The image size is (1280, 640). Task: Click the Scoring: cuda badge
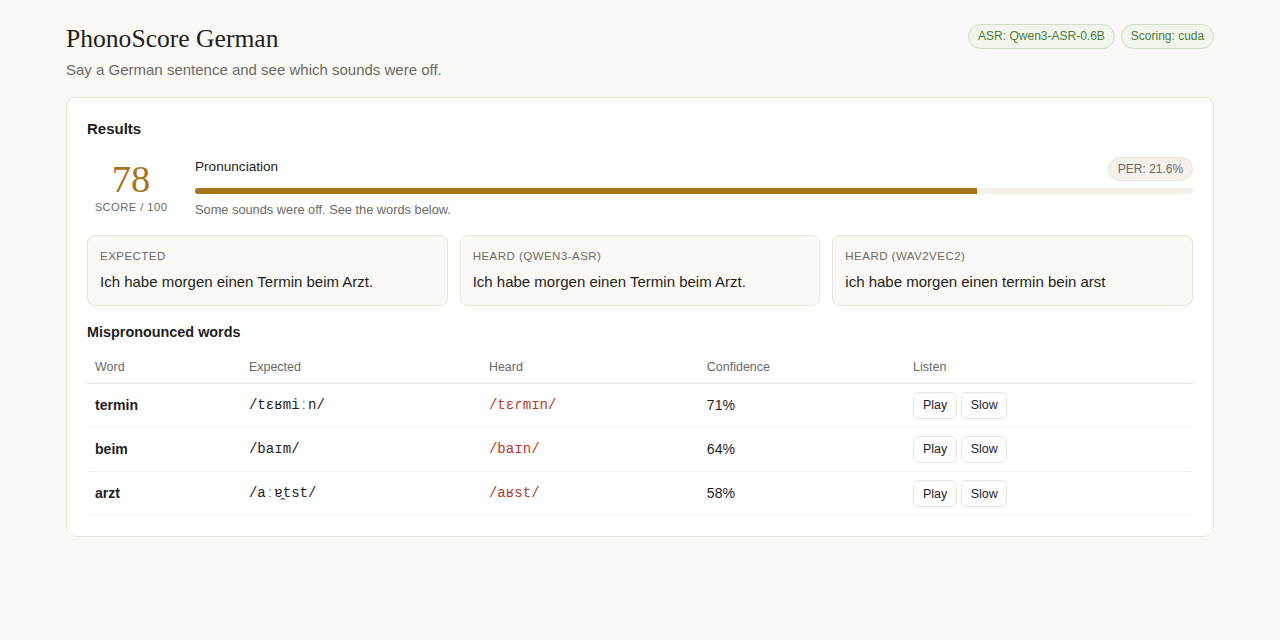point(1167,36)
